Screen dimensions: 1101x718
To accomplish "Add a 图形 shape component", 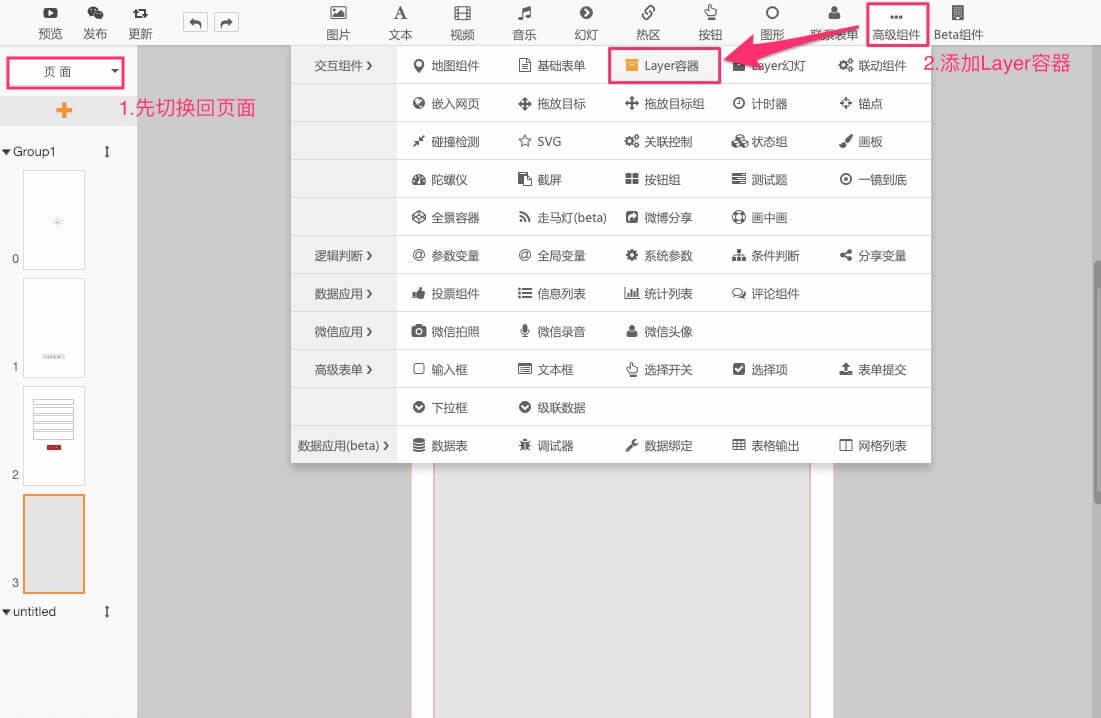I will 772,22.
